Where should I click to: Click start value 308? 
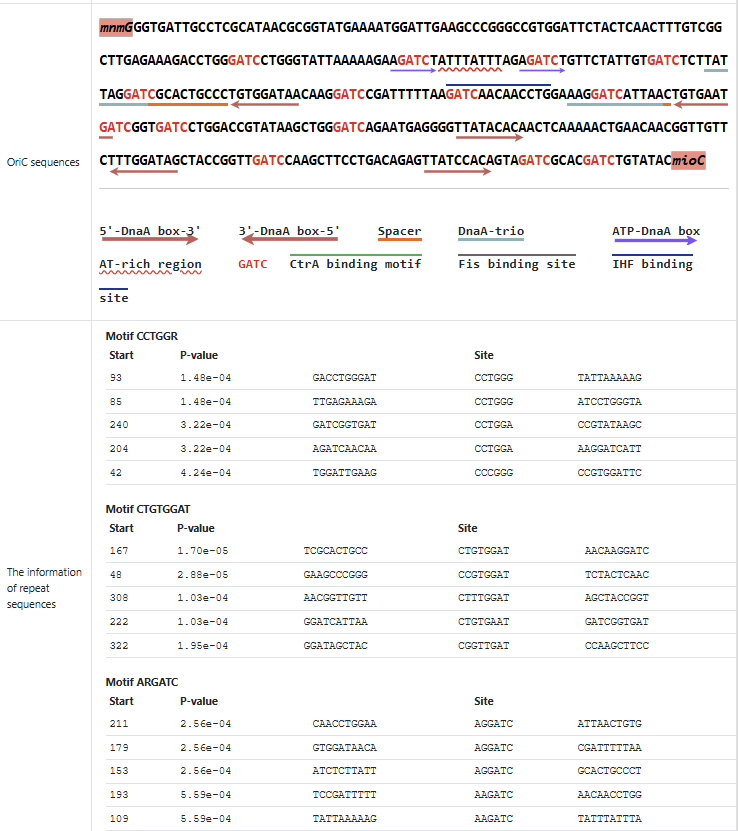click(119, 598)
